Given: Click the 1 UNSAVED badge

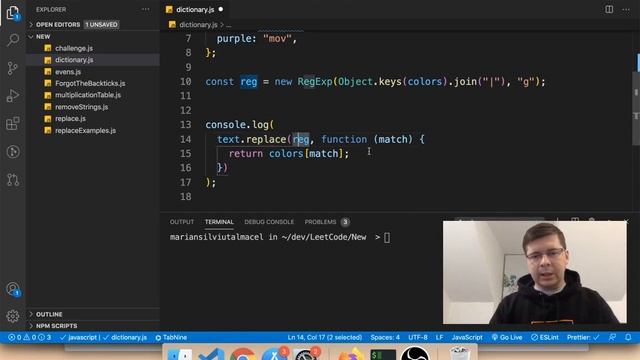Looking at the screenshot, I should 101,24.
